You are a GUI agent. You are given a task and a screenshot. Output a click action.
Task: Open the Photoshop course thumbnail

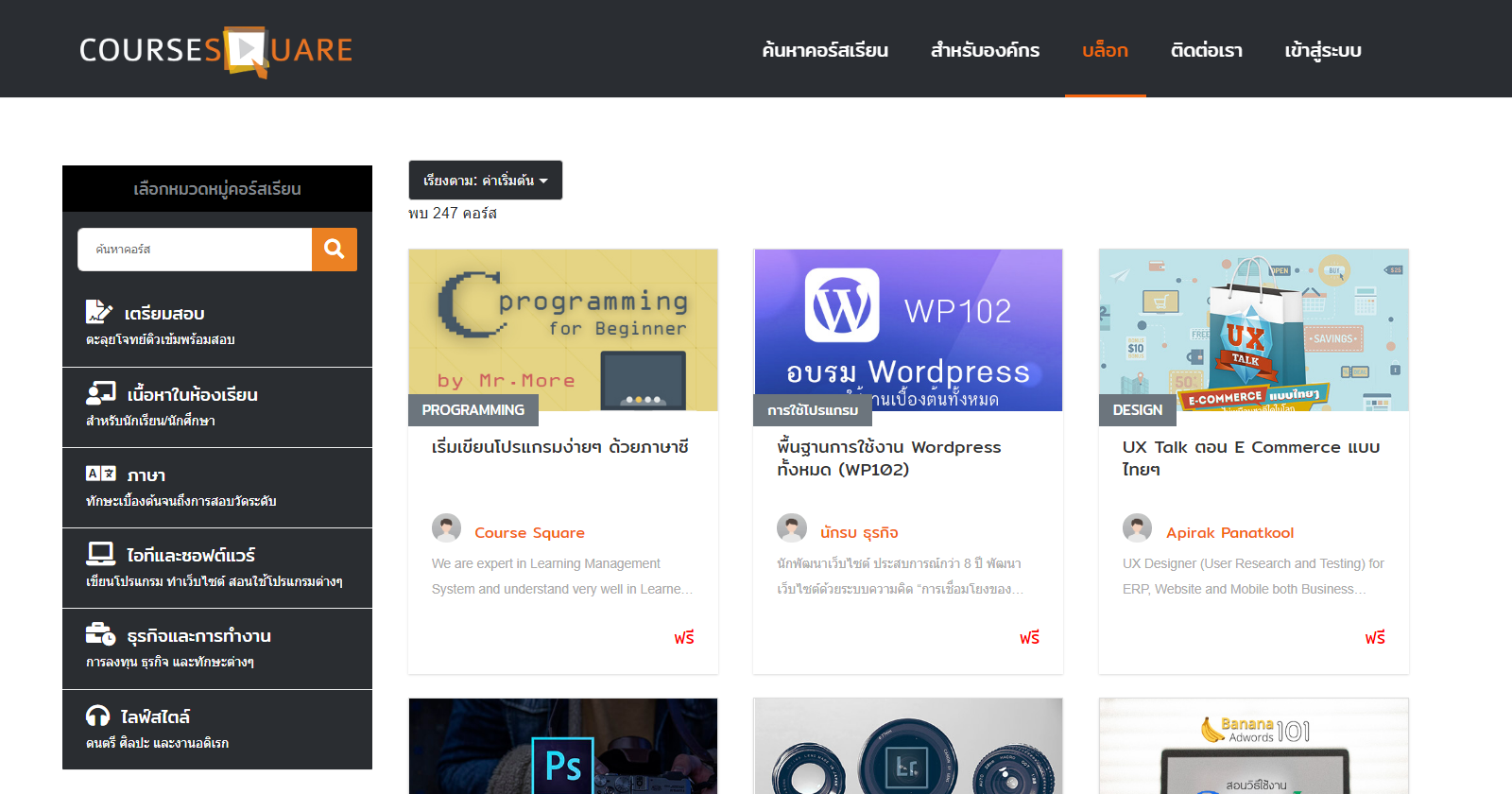pos(563,746)
